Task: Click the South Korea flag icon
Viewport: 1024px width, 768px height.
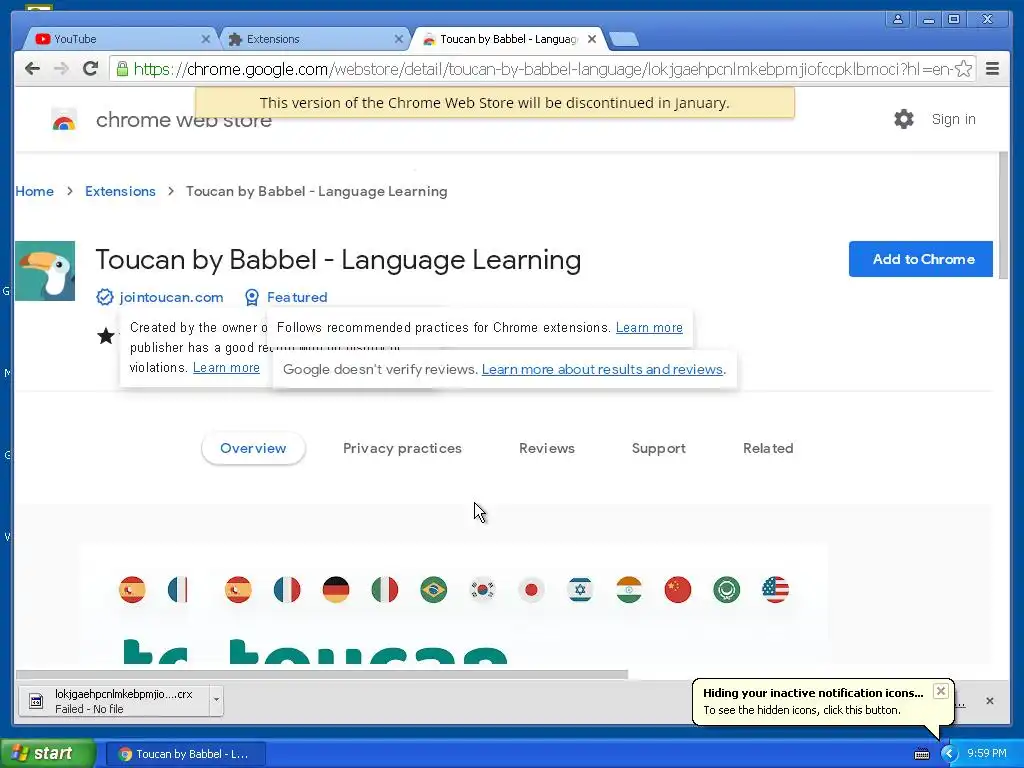Action: [483, 590]
